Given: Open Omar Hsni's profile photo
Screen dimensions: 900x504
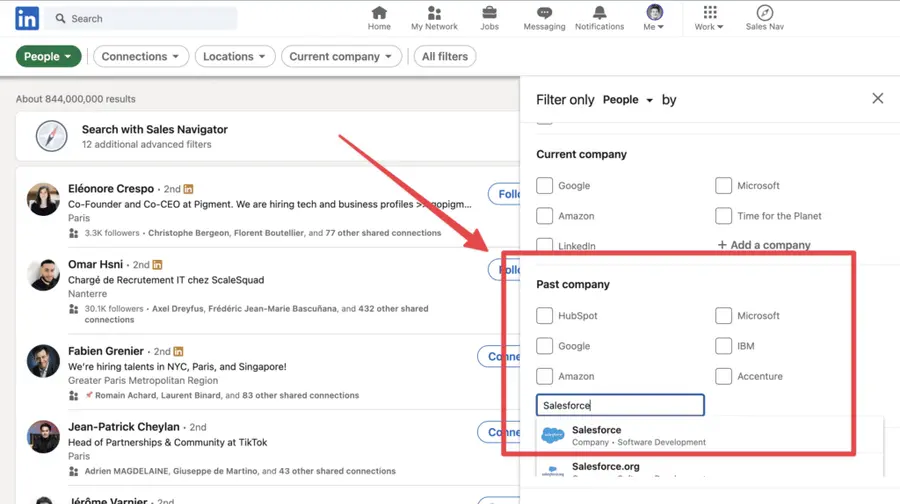Looking at the screenshot, I should pos(43,275).
